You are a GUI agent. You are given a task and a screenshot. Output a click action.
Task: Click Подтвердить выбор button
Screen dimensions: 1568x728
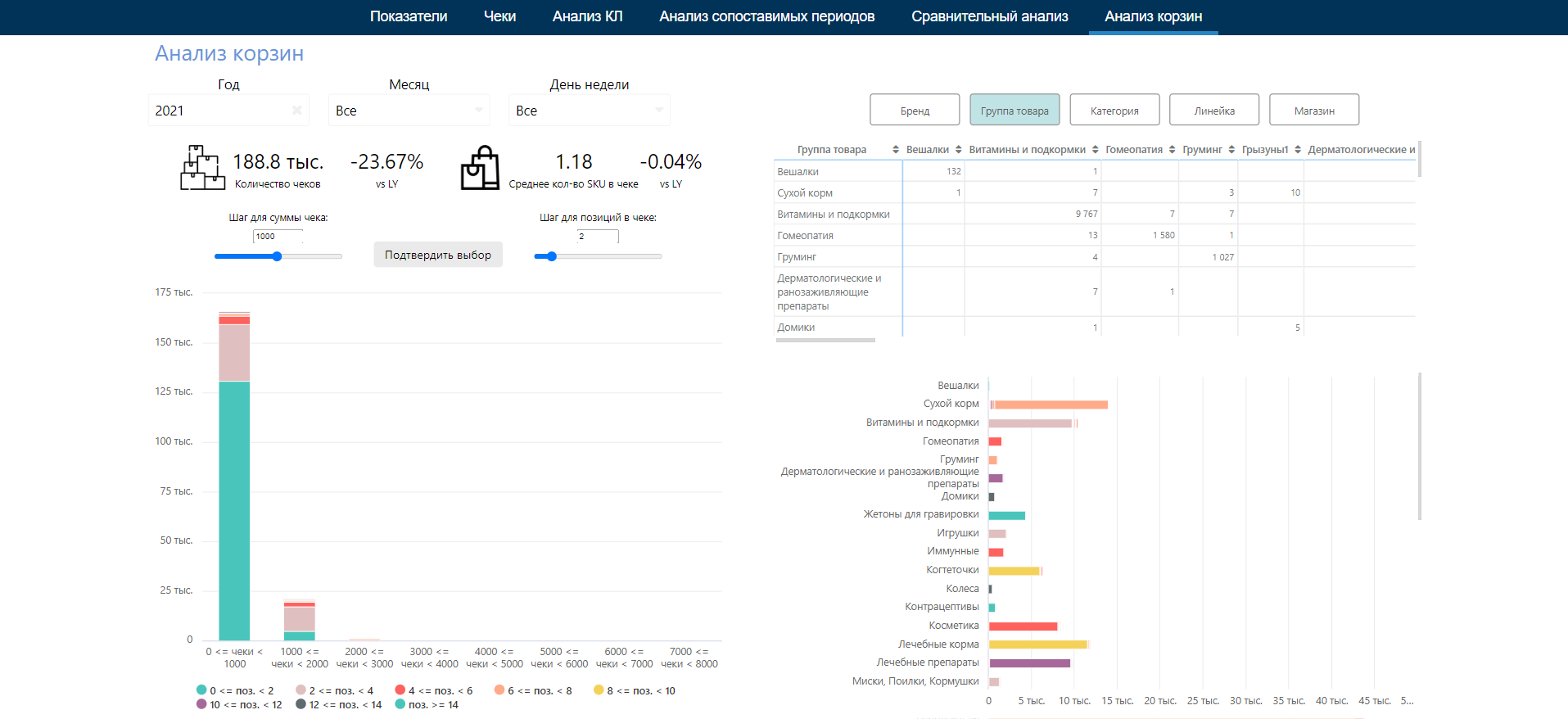click(438, 255)
